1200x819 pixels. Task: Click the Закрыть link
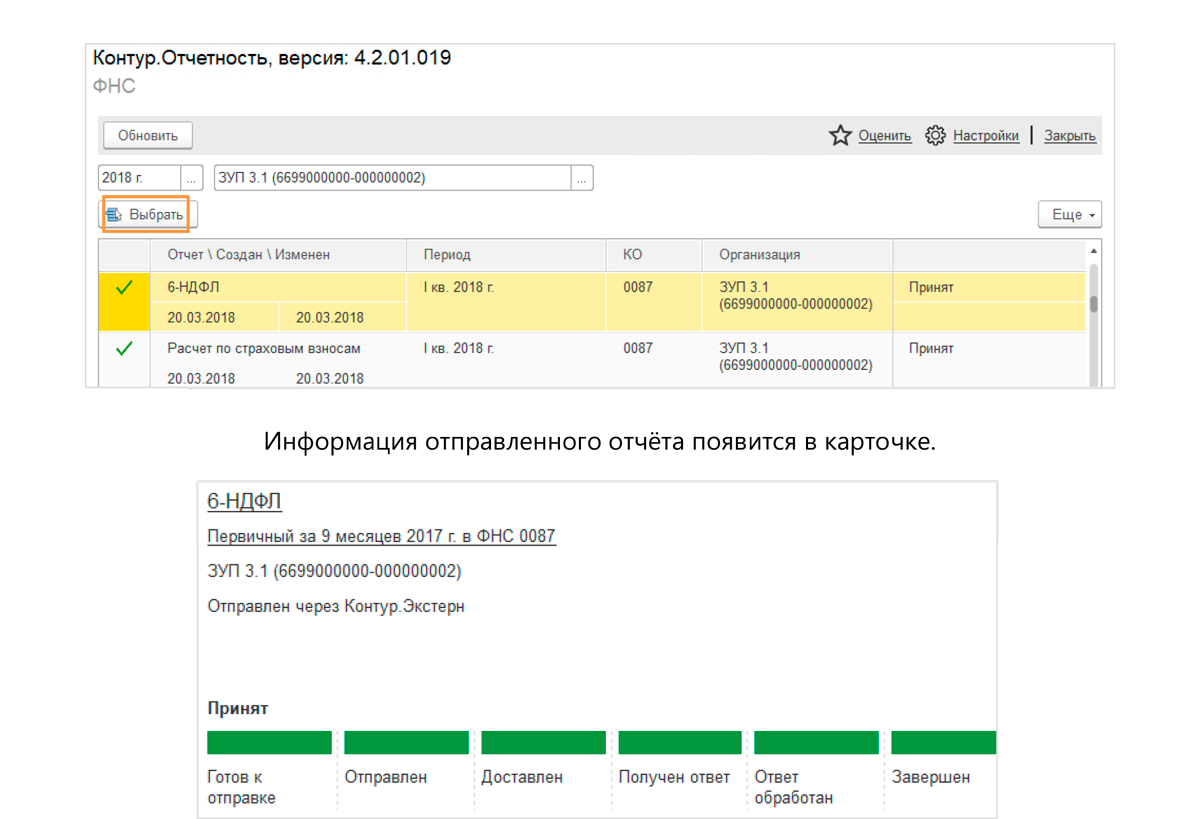1070,136
